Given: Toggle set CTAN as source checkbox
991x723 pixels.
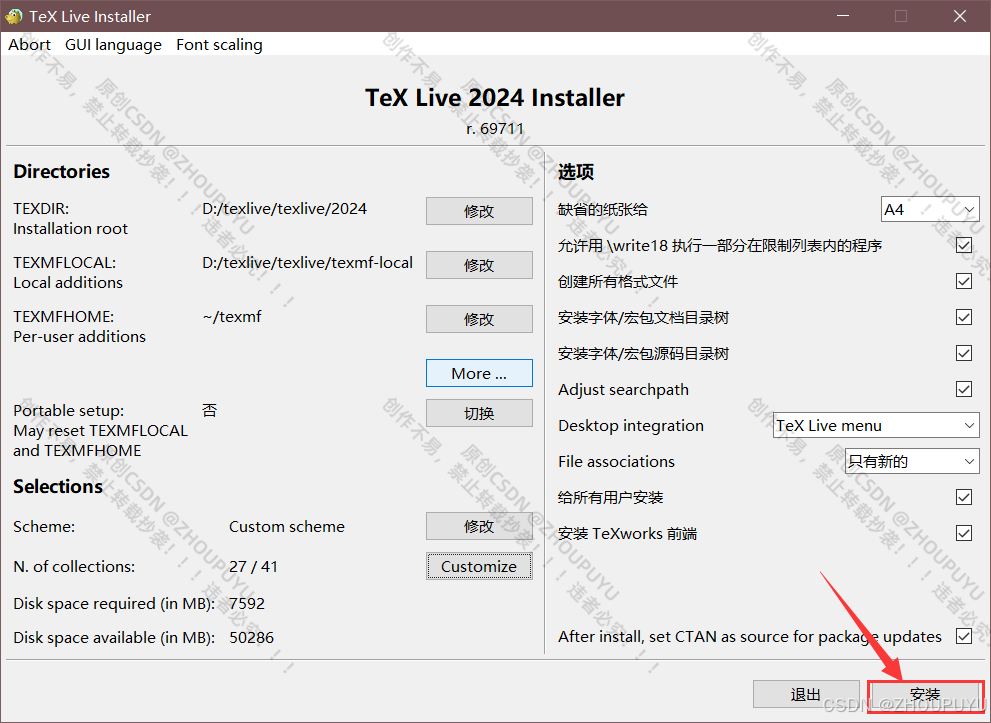Looking at the screenshot, I should click(964, 636).
